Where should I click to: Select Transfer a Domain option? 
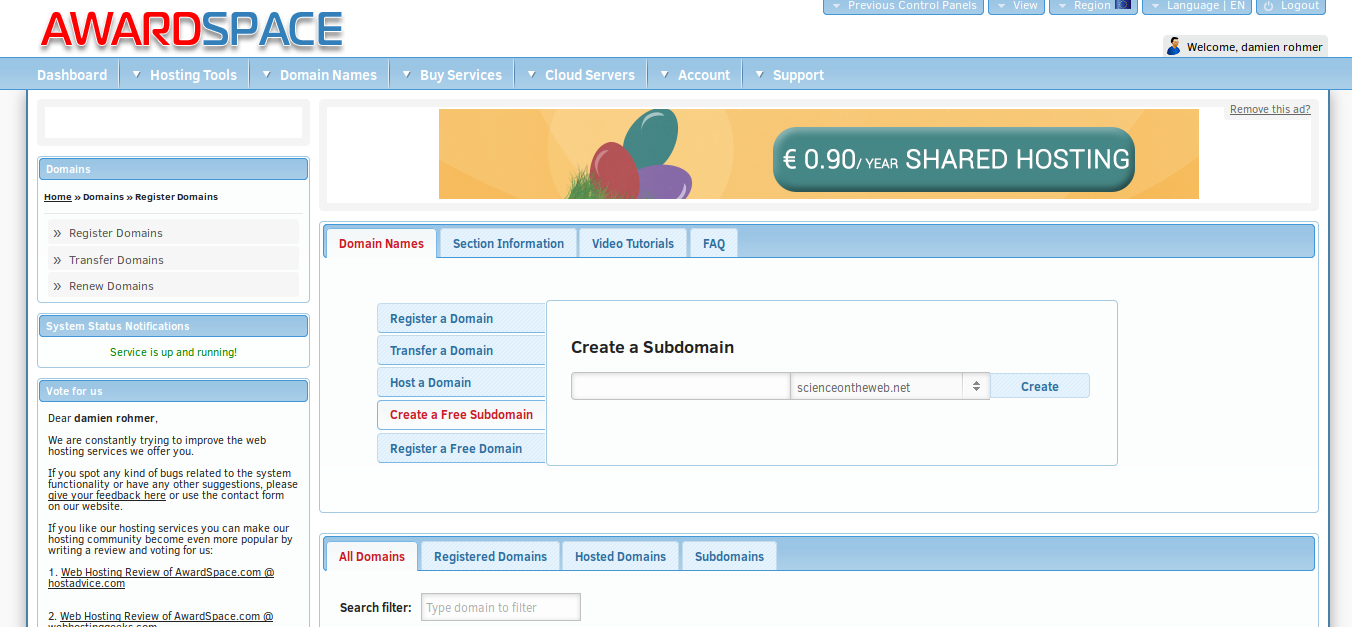(x=461, y=351)
